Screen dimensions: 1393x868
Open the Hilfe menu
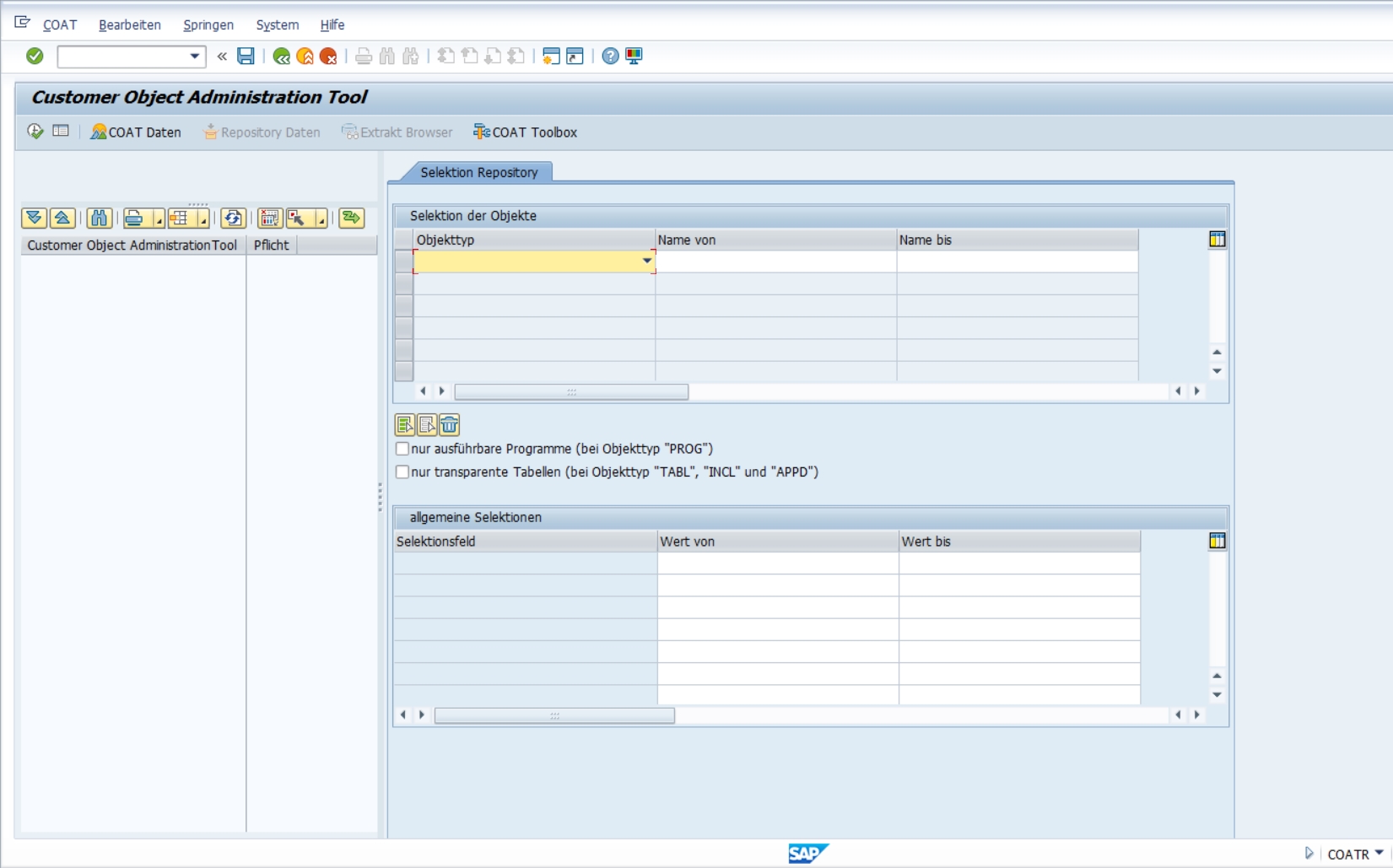pyautogui.click(x=332, y=25)
